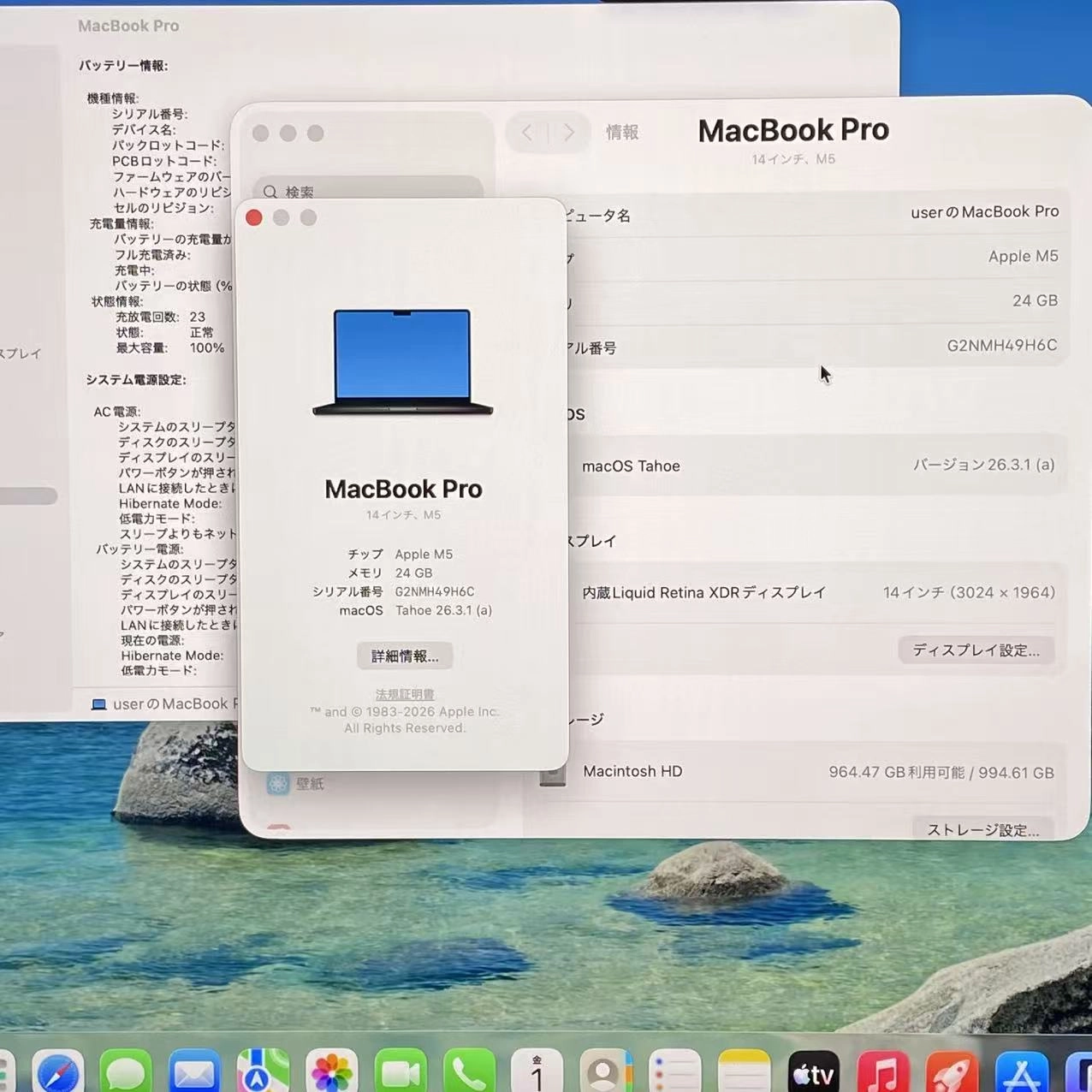Click the laptop icon beside user の MacBook
1092x1092 pixels.
coord(99,704)
